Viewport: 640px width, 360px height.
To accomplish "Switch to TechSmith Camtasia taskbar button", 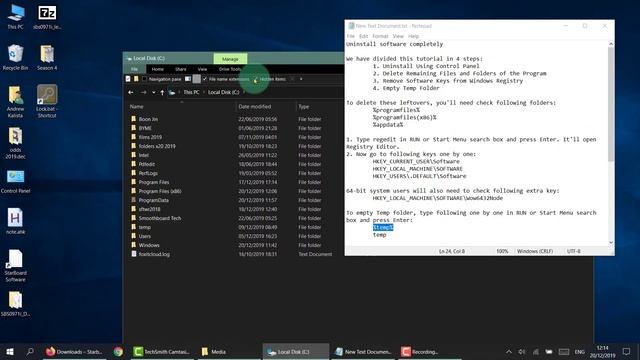I will pos(162,351).
